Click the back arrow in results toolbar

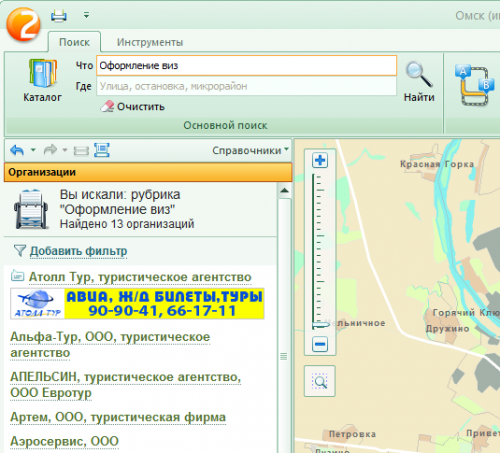pos(17,150)
